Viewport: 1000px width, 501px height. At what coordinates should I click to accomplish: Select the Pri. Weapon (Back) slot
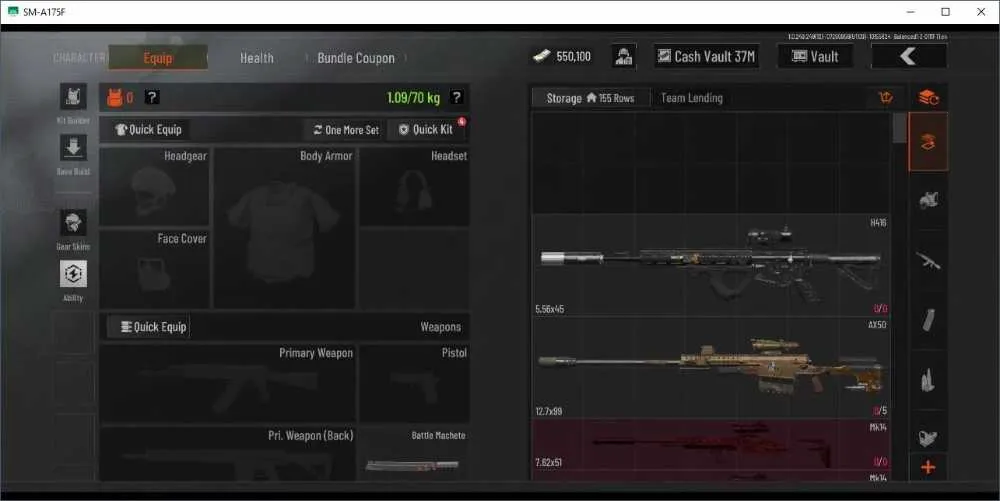click(x=228, y=453)
